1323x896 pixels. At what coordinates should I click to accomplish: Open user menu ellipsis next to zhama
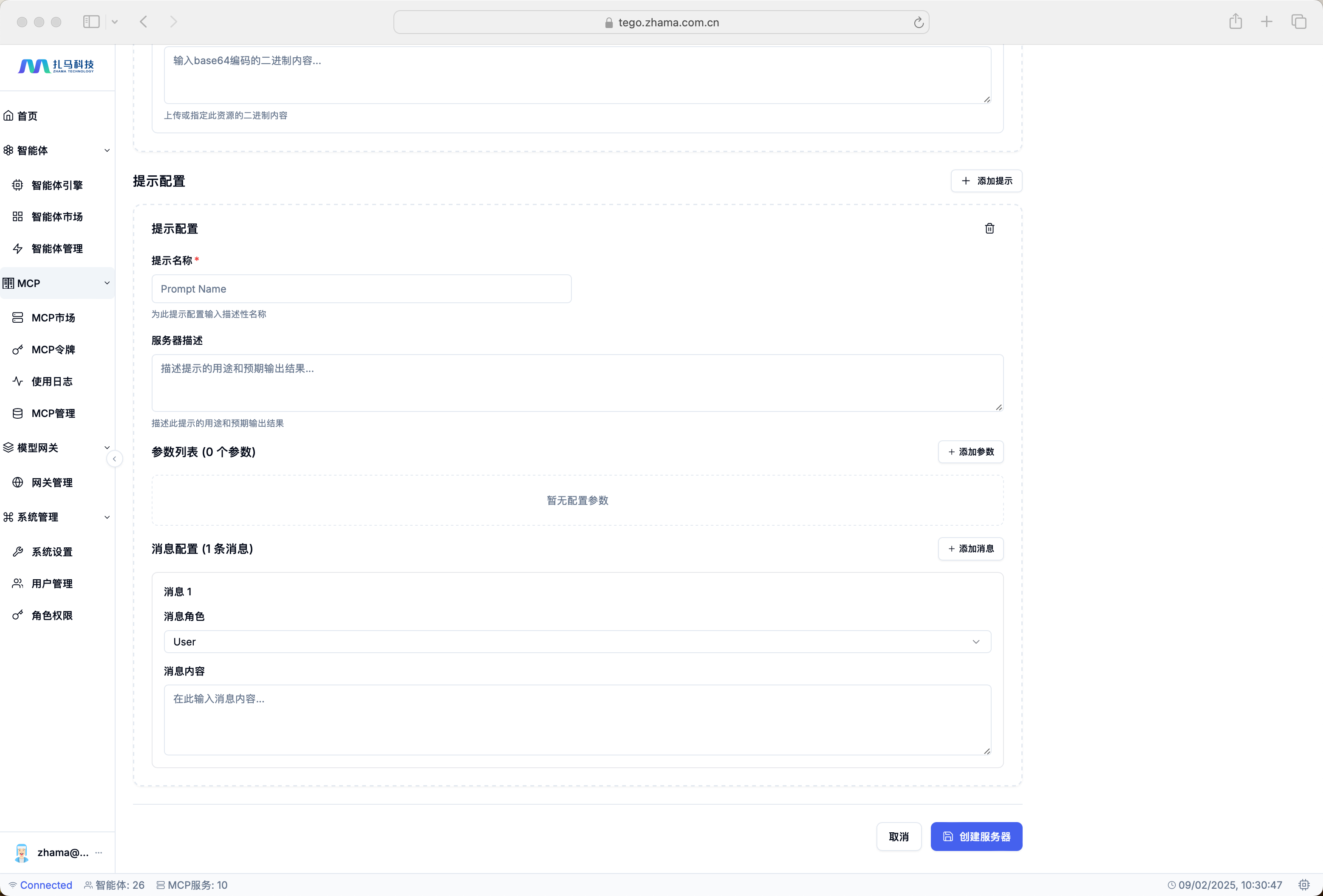(99, 852)
